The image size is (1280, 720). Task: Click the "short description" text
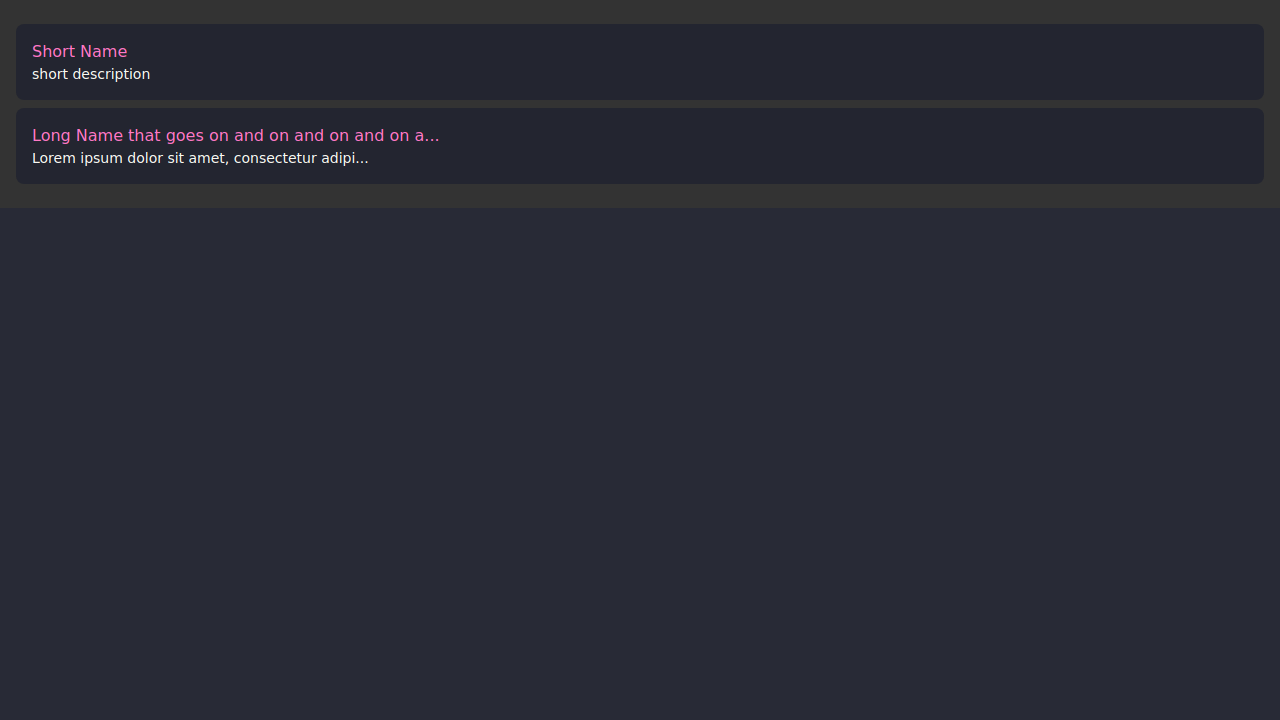pyautogui.click(x=91, y=74)
